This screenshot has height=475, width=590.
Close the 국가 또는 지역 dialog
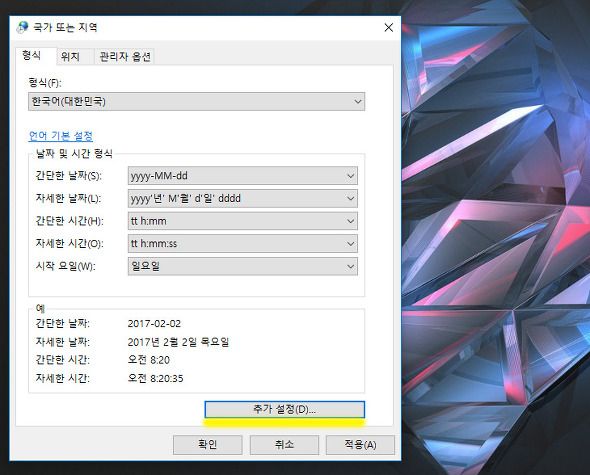pos(389,27)
